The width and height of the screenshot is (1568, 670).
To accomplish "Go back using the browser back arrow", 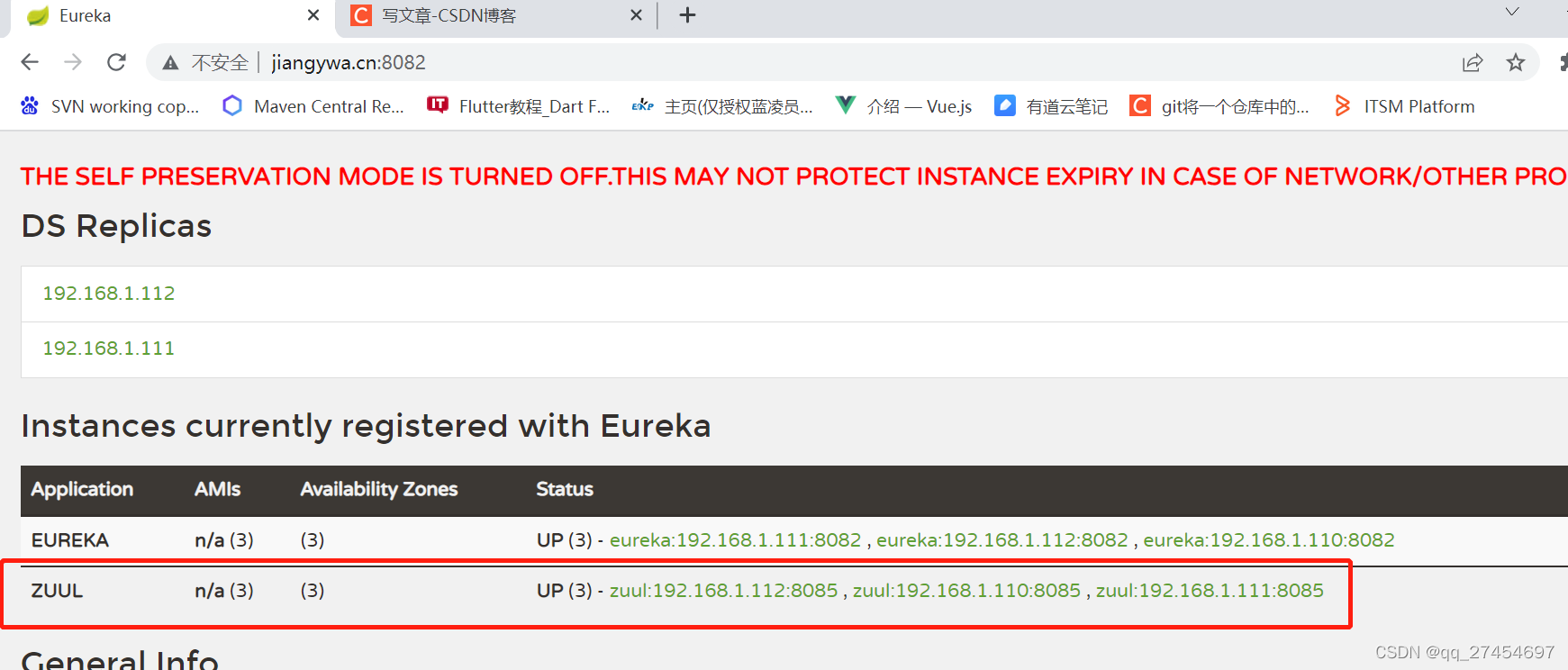I will pos(30,62).
